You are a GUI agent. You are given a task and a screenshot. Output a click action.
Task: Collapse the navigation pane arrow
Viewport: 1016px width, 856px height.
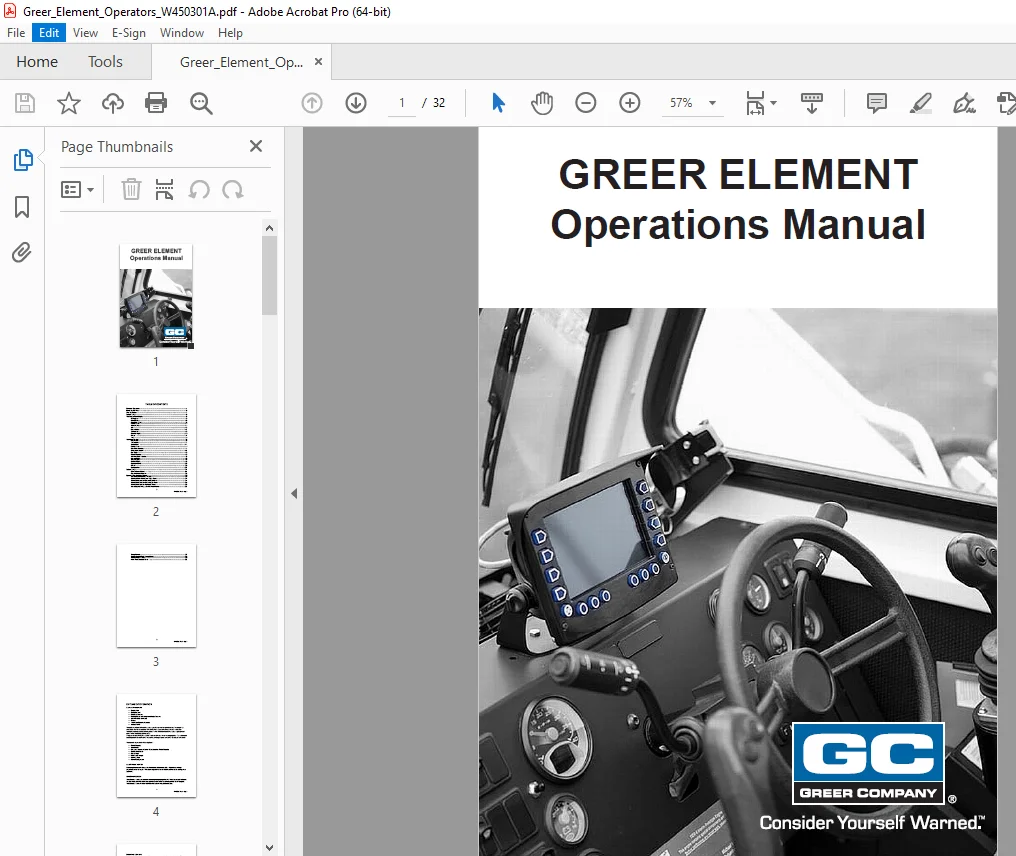pos(294,494)
